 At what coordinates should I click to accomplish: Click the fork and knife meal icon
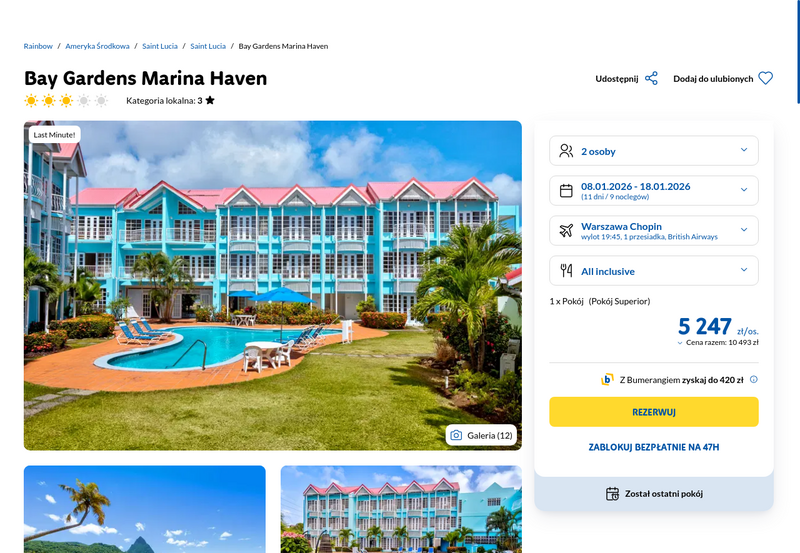tap(566, 270)
